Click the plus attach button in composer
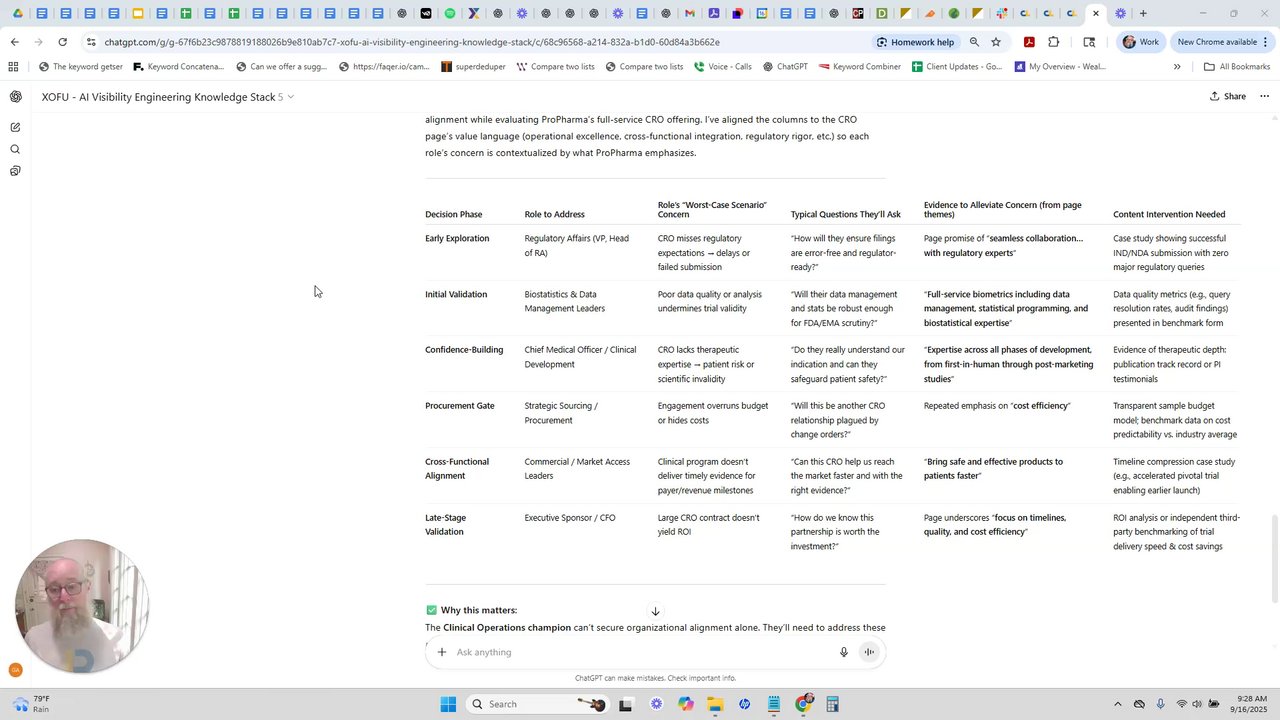The height and width of the screenshot is (720, 1280). pos(441,652)
